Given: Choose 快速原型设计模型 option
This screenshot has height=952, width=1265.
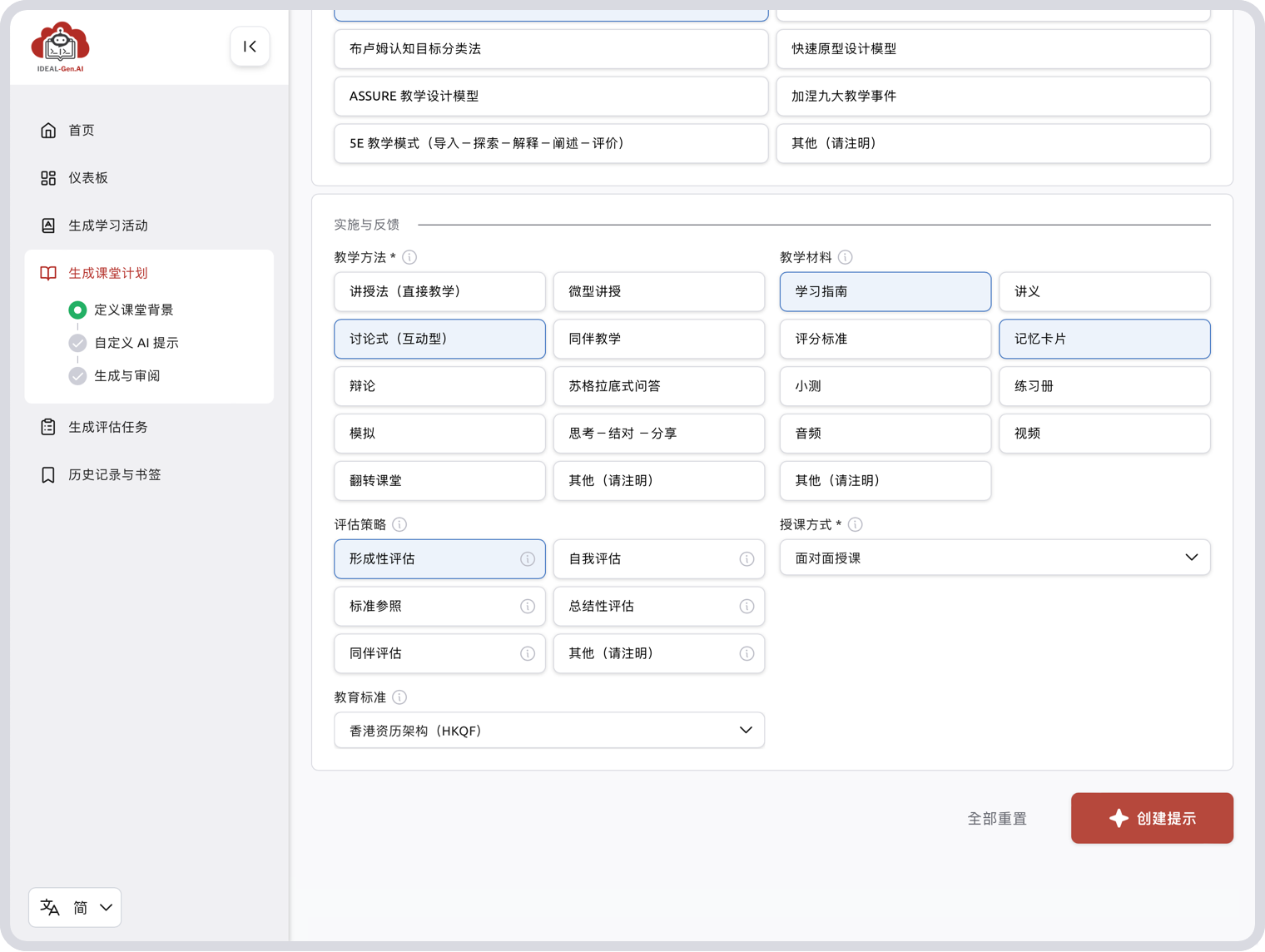Looking at the screenshot, I should pos(993,49).
